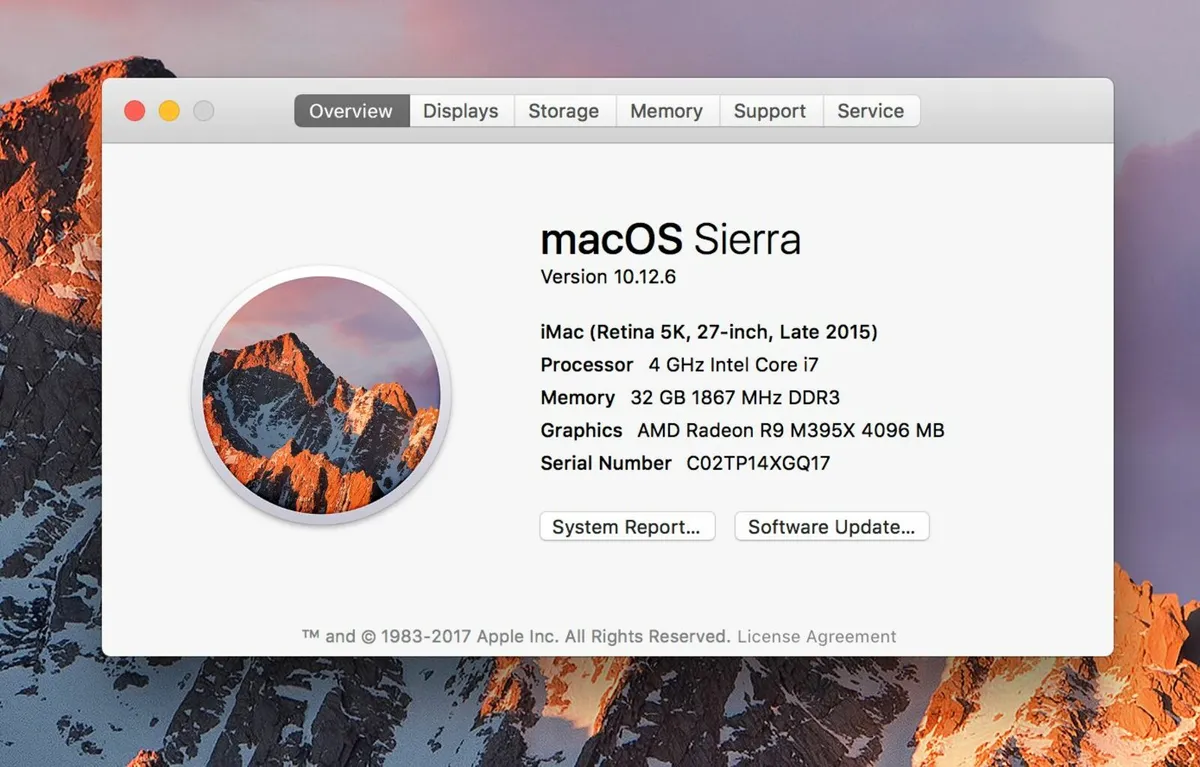
Task: Open the Support tab
Action: point(770,111)
